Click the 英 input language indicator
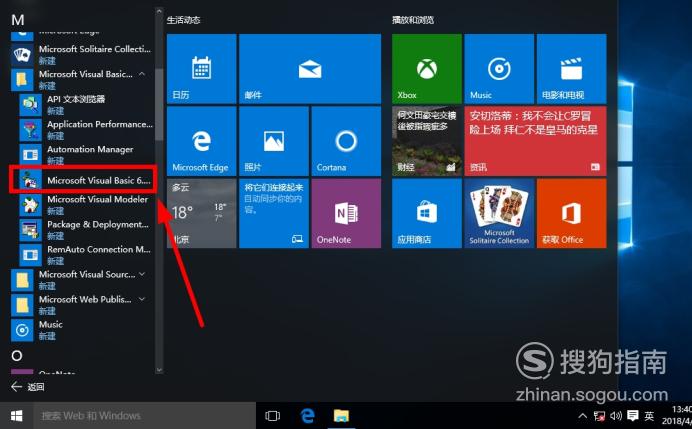Viewport: 692px width, 429px height. [x=649, y=416]
